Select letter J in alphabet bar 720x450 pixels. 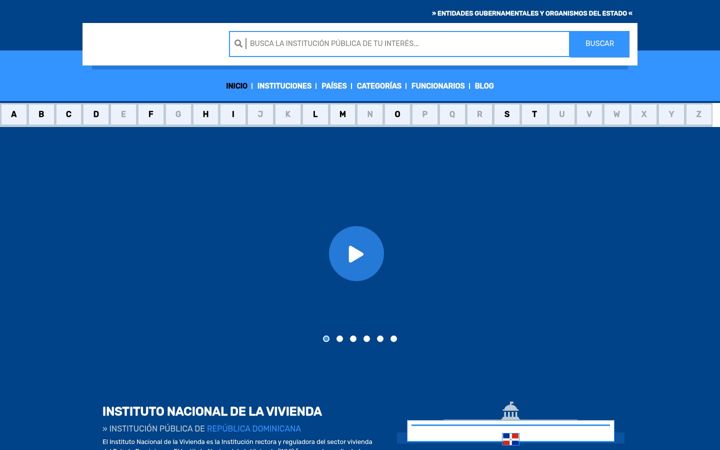pyautogui.click(x=260, y=114)
